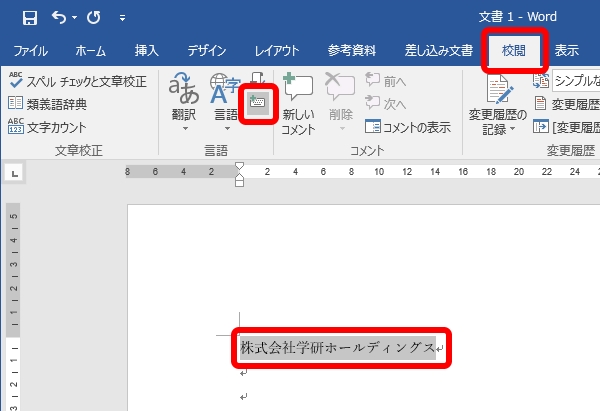Open the 変更履歴 markup options item
This screenshot has height=411, width=600.
click(x=567, y=104)
